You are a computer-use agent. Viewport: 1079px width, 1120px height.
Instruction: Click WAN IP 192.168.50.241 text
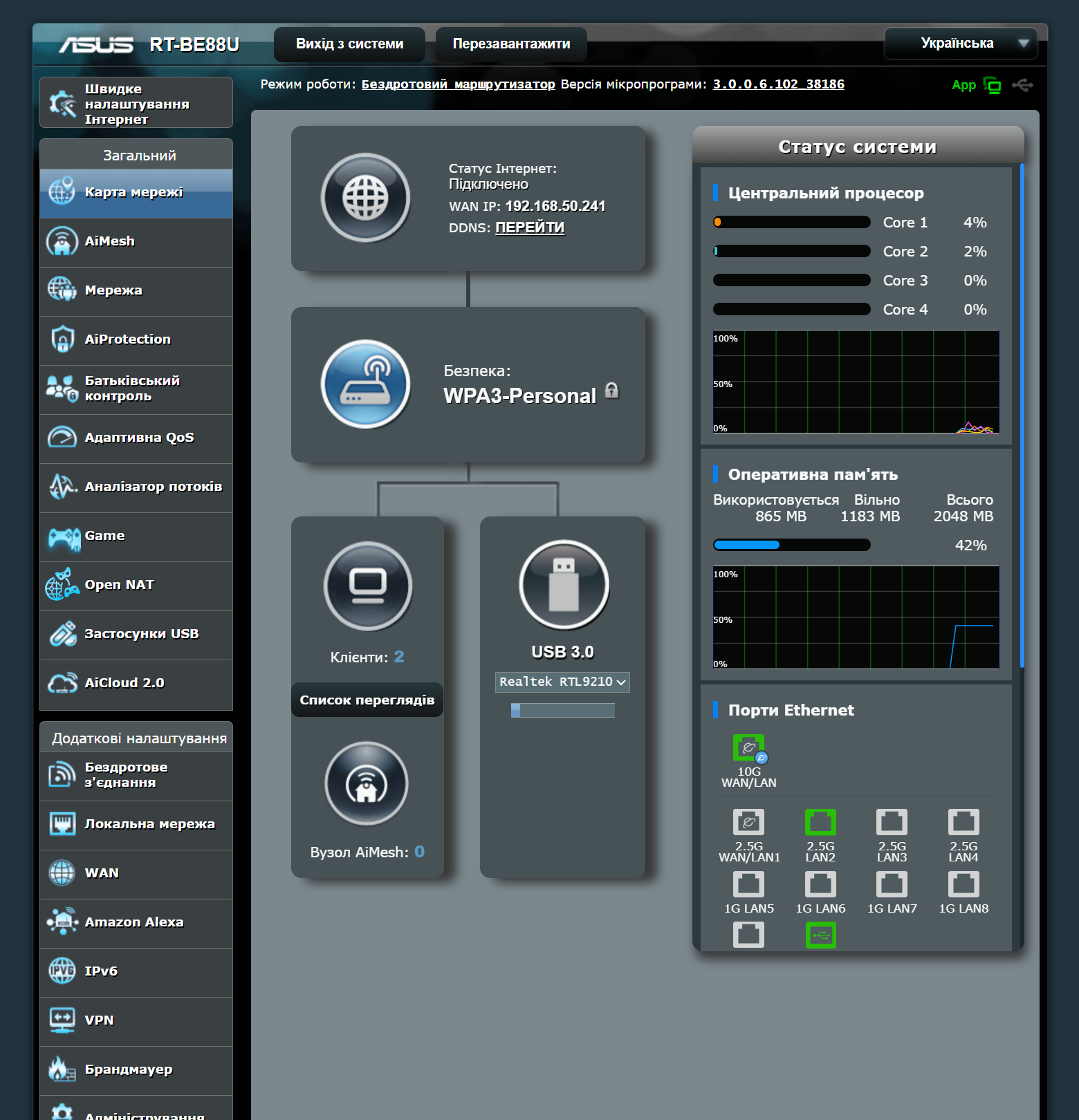tap(555, 206)
